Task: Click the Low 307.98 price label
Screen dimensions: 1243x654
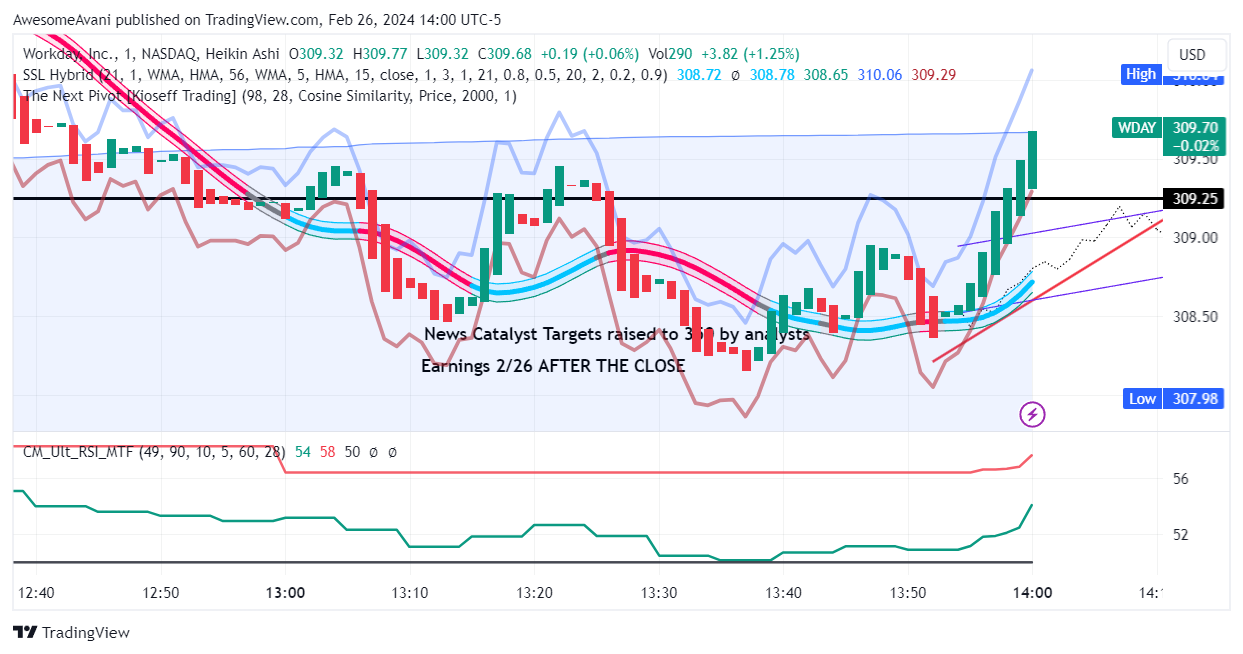Action: [1173, 398]
